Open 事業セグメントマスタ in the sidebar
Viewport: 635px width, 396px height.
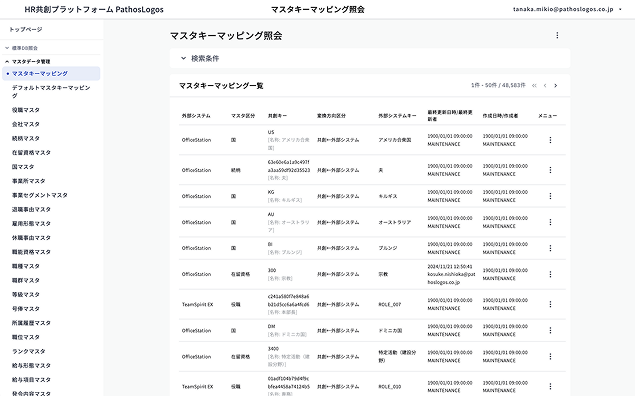click(x=40, y=195)
